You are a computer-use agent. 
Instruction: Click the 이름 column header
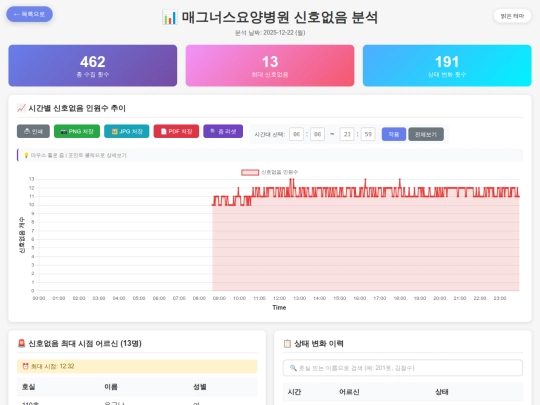111,387
